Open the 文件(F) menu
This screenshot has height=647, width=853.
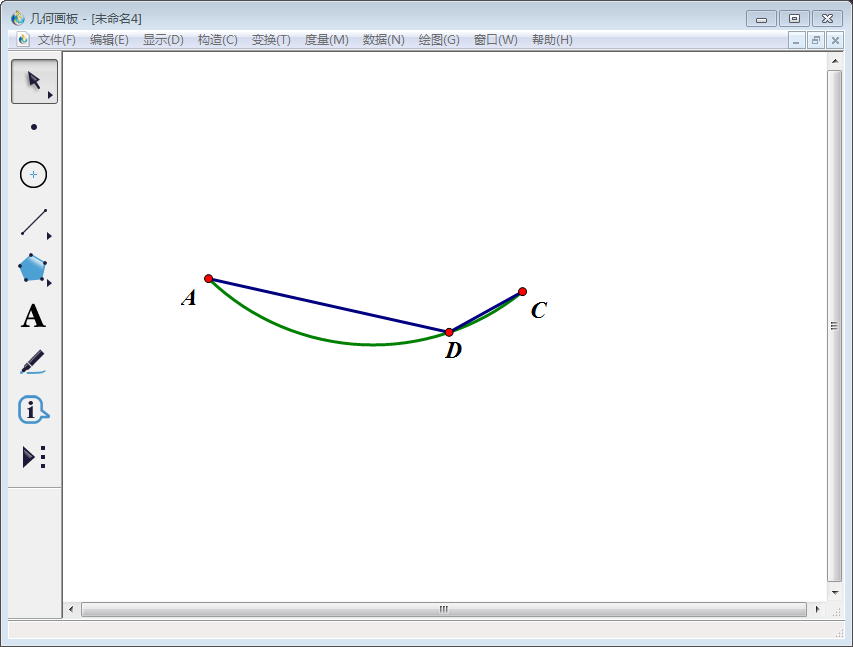pyautogui.click(x=57, y=40)
